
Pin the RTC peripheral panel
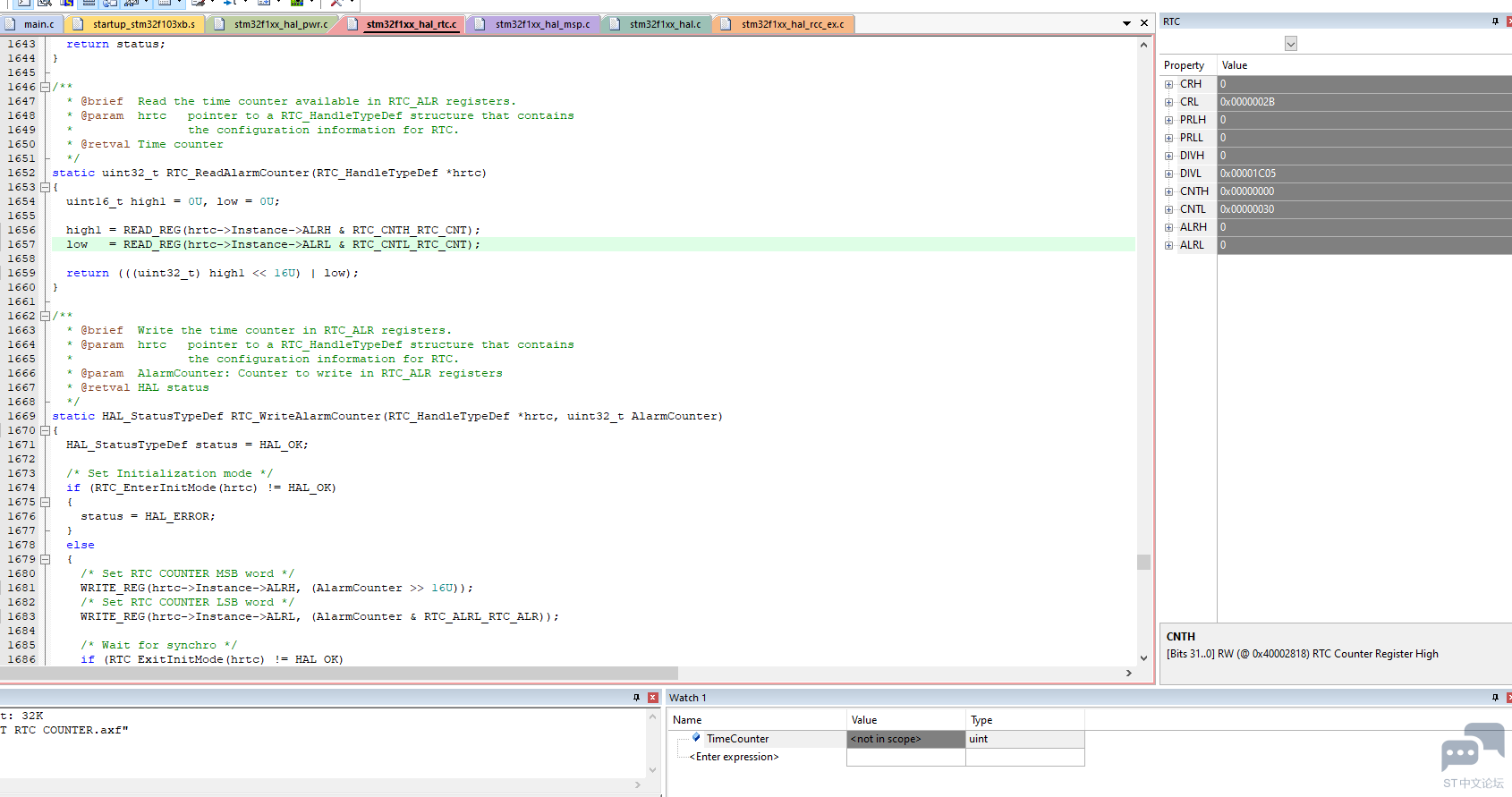tap(1495, 21)
